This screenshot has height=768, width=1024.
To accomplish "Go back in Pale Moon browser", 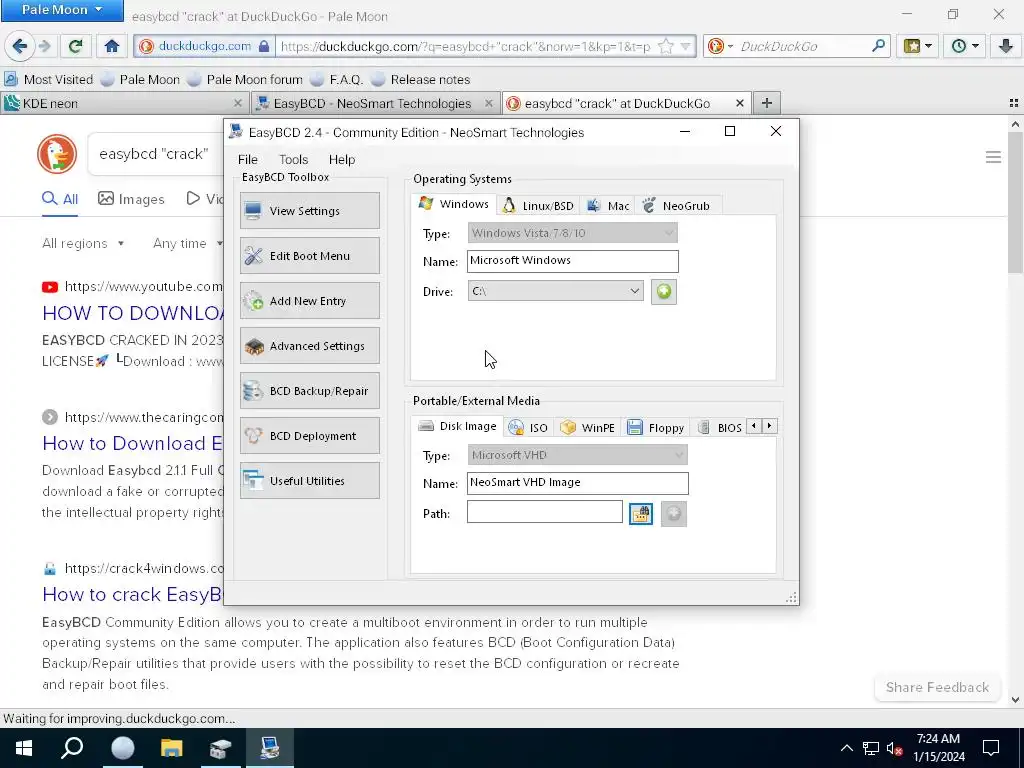I will tap(20, 46).
